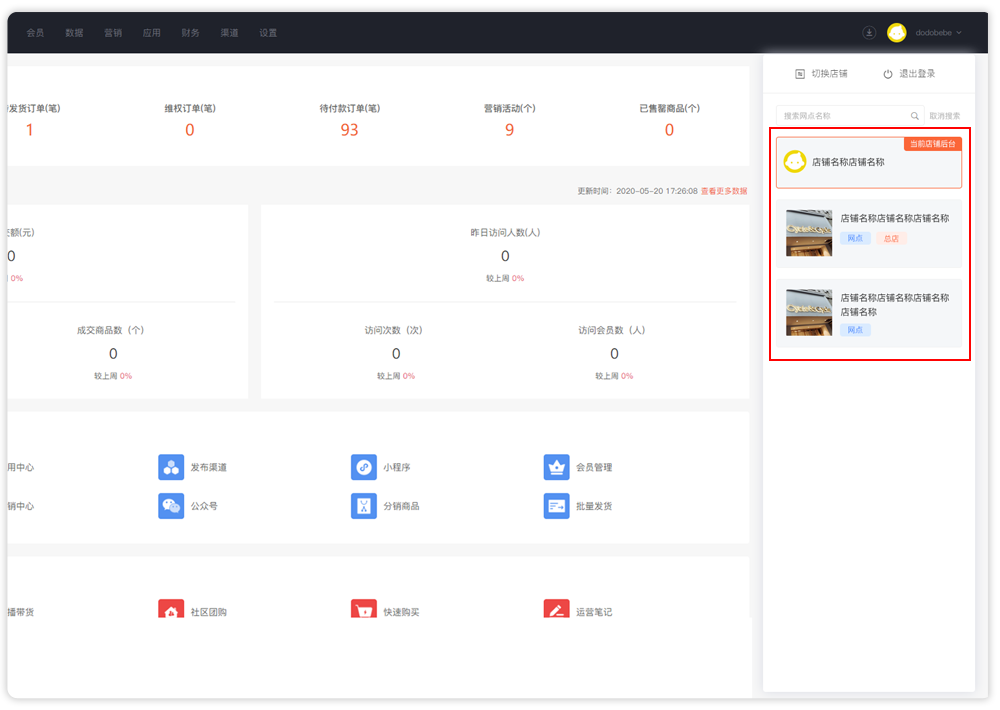Image resolution: width=1000 pixels, height=710 pixels.
Task: Click the 快速购买 shopping cart icon
Action: [x=364, y=611]
